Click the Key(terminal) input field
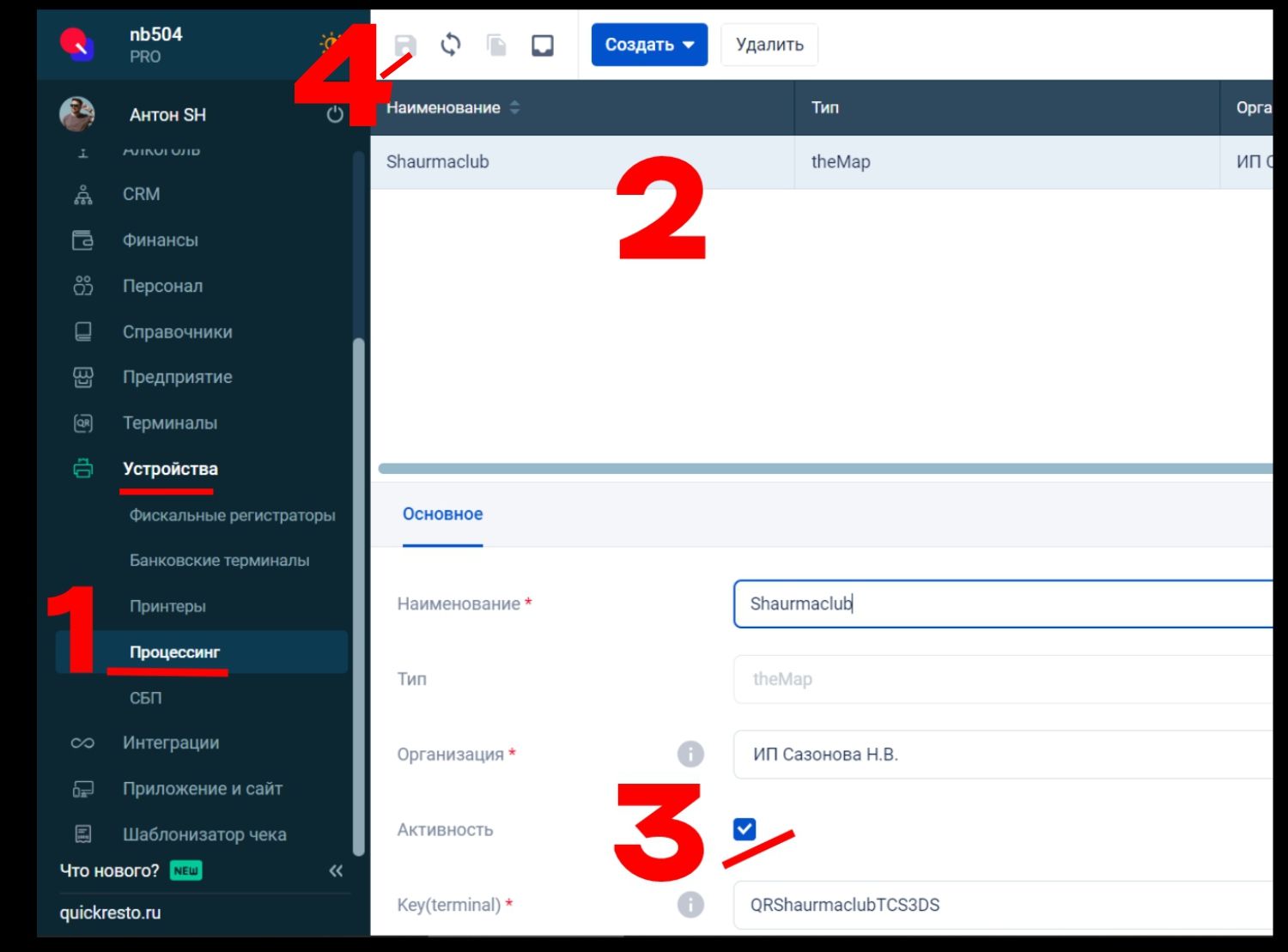 click(x=1003, y=905)
